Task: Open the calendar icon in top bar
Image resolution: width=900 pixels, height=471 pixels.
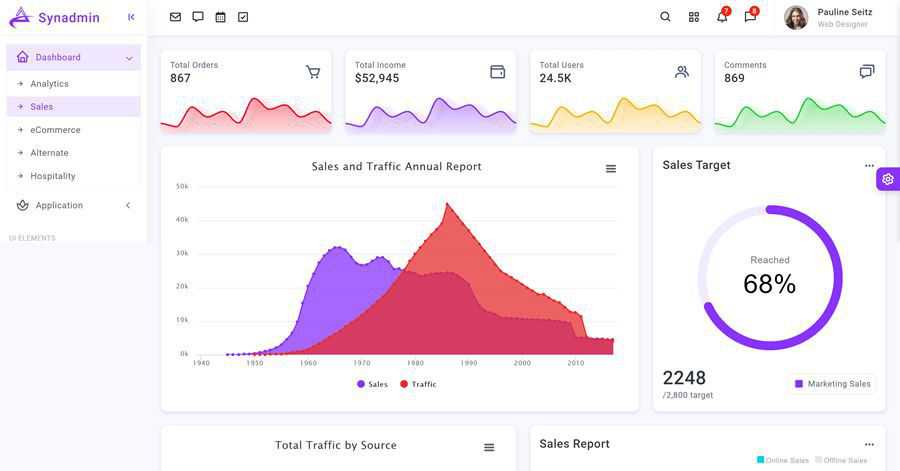Action: click(x=221, y=17)
